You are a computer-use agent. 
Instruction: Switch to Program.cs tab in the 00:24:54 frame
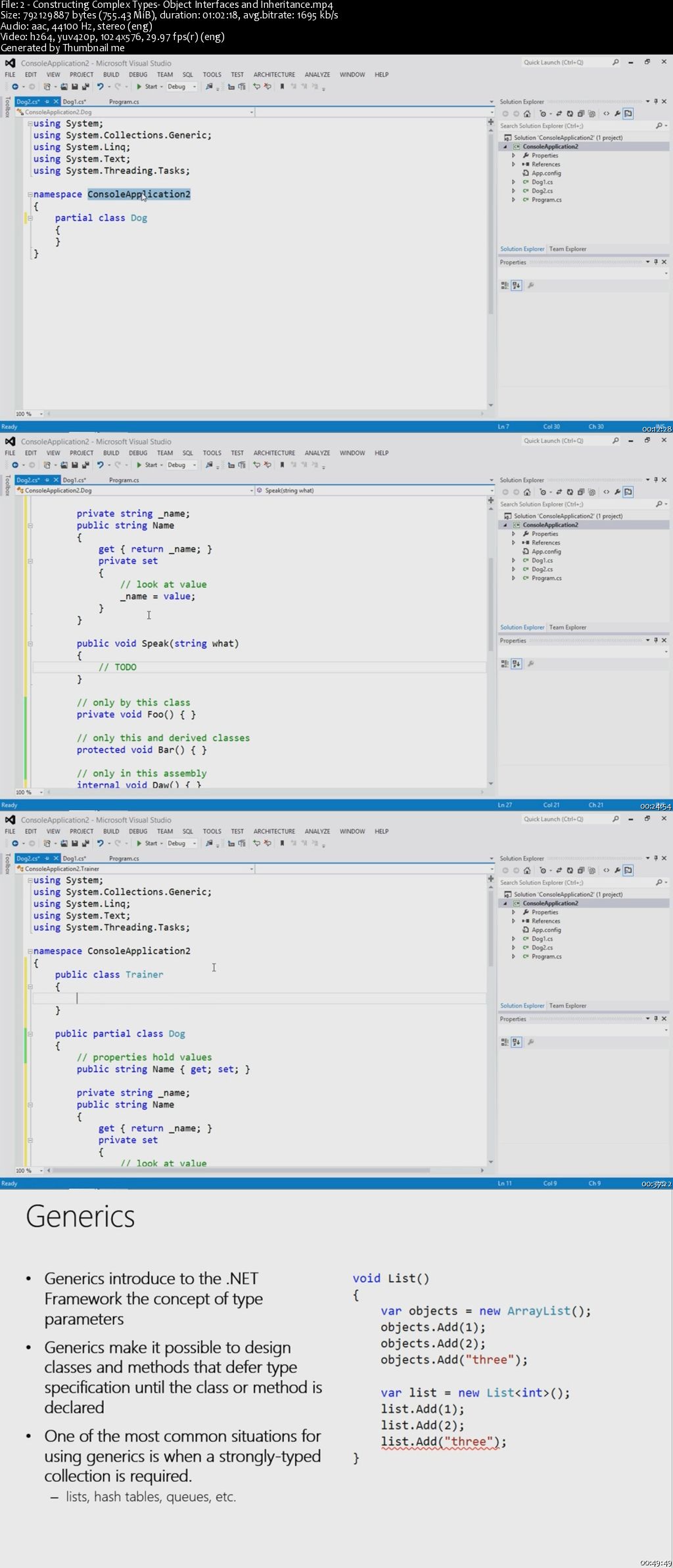(124, 480)
